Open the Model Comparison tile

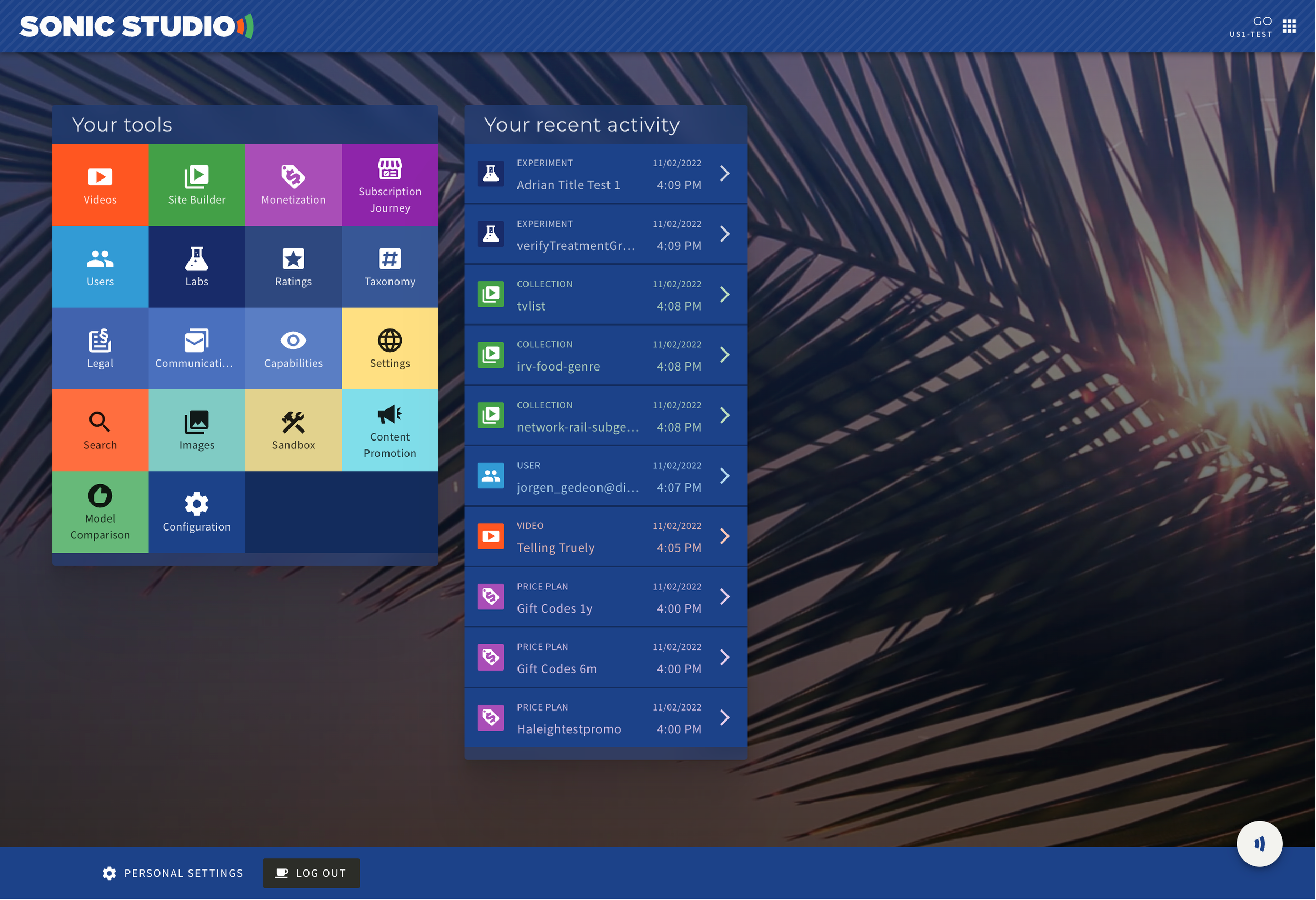(100, 512)
